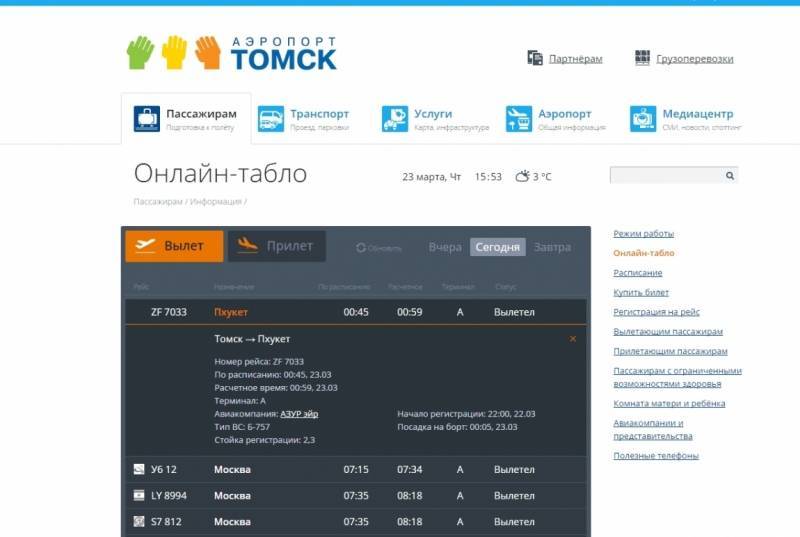Open Пассажирам с ограниченными возможностями link
The image size is (800, 537).
[678, 377]
